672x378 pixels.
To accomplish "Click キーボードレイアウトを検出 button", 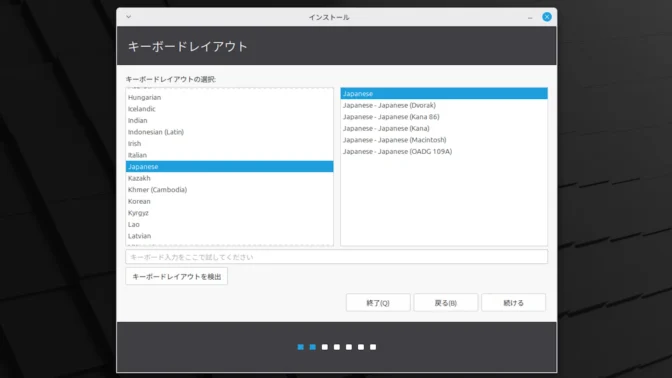I will pos(177,276).
